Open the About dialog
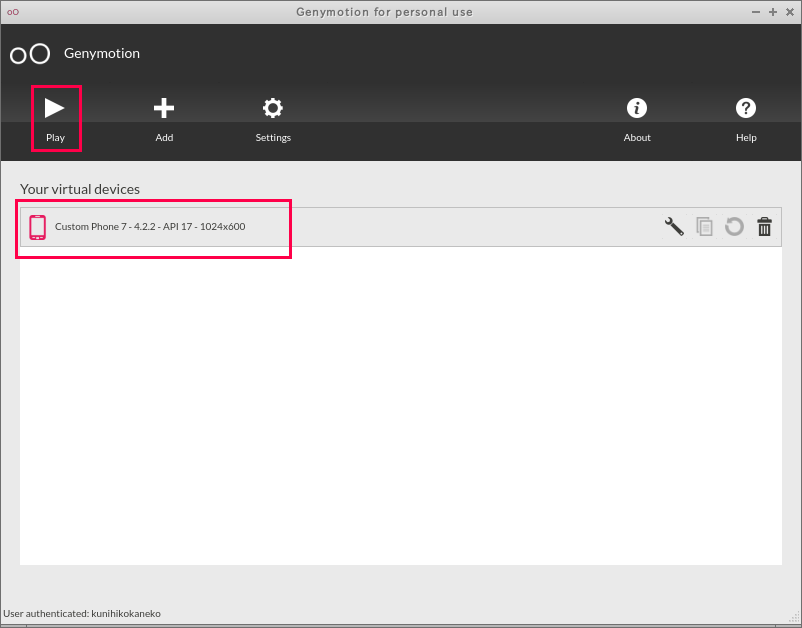 pos(637,119)
